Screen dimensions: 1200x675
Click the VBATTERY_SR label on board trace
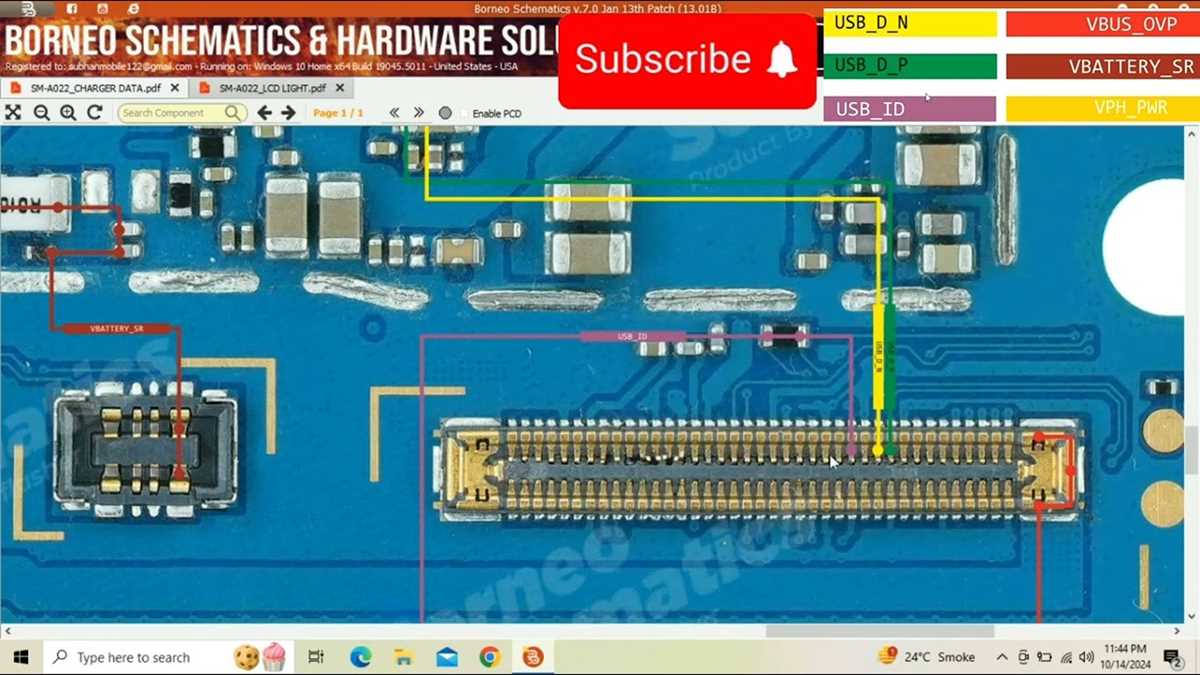click(x=116, y=328)
